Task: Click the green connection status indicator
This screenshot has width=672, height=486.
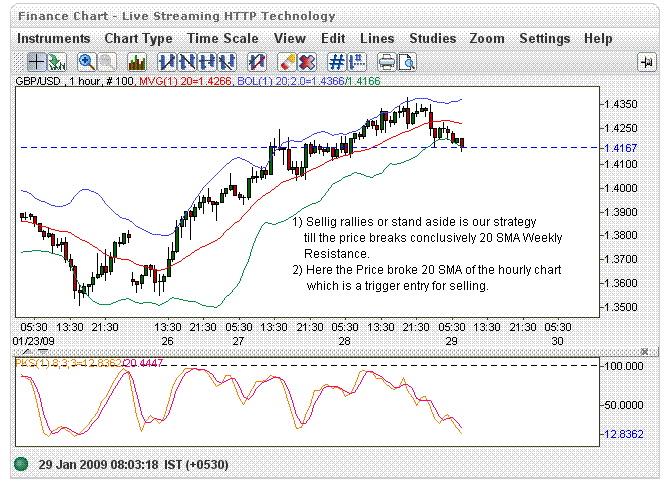Action: (x=21, y=464)
